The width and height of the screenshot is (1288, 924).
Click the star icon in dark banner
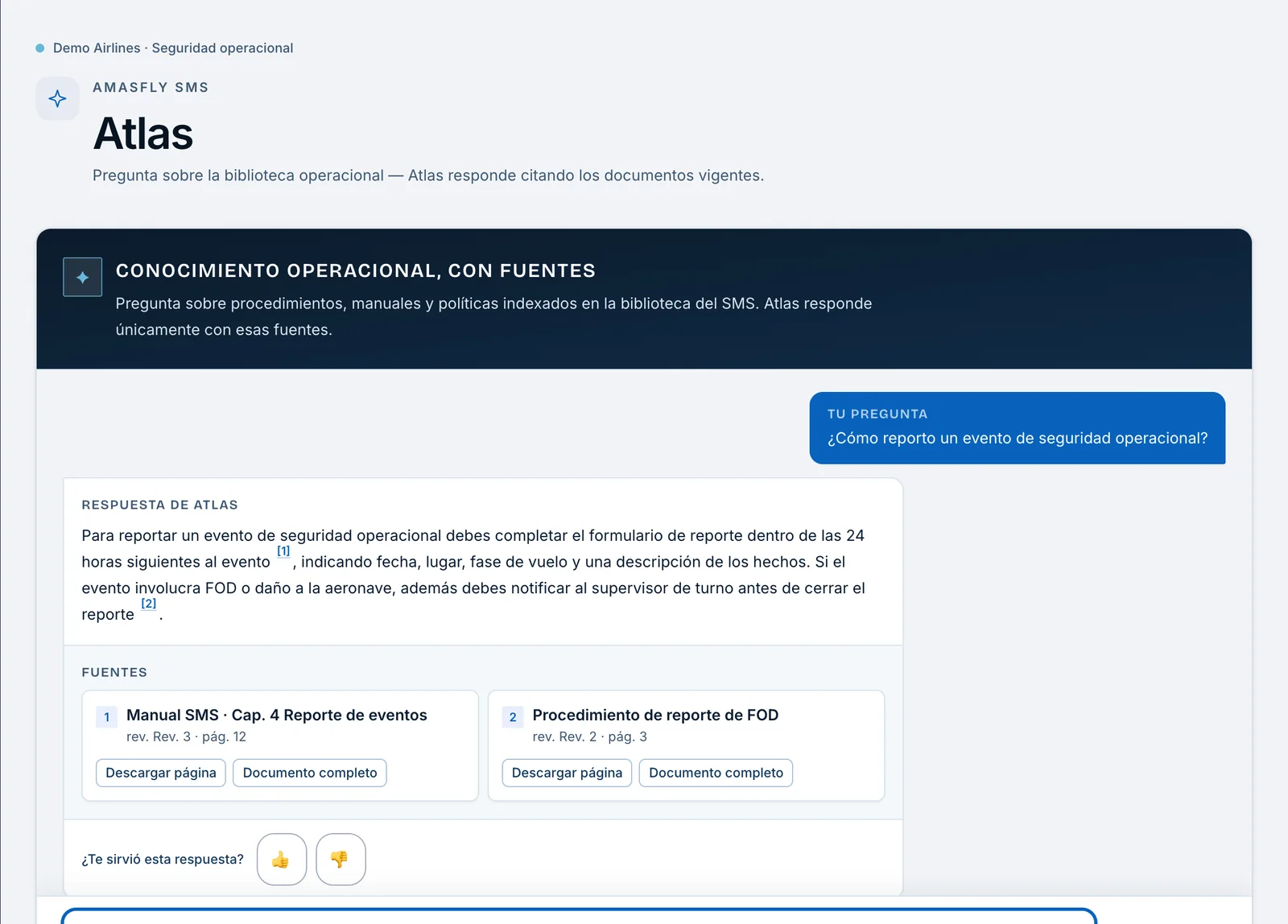pyautogui.click(x=82, y=277)
